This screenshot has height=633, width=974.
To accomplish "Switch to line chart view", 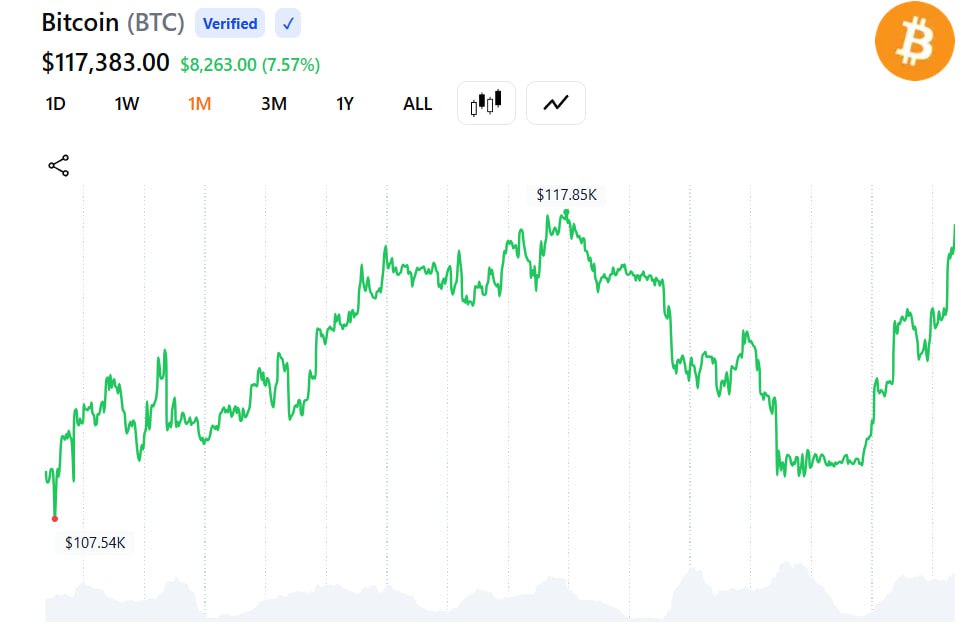I will pyautogui.click(x=556, y=103).
